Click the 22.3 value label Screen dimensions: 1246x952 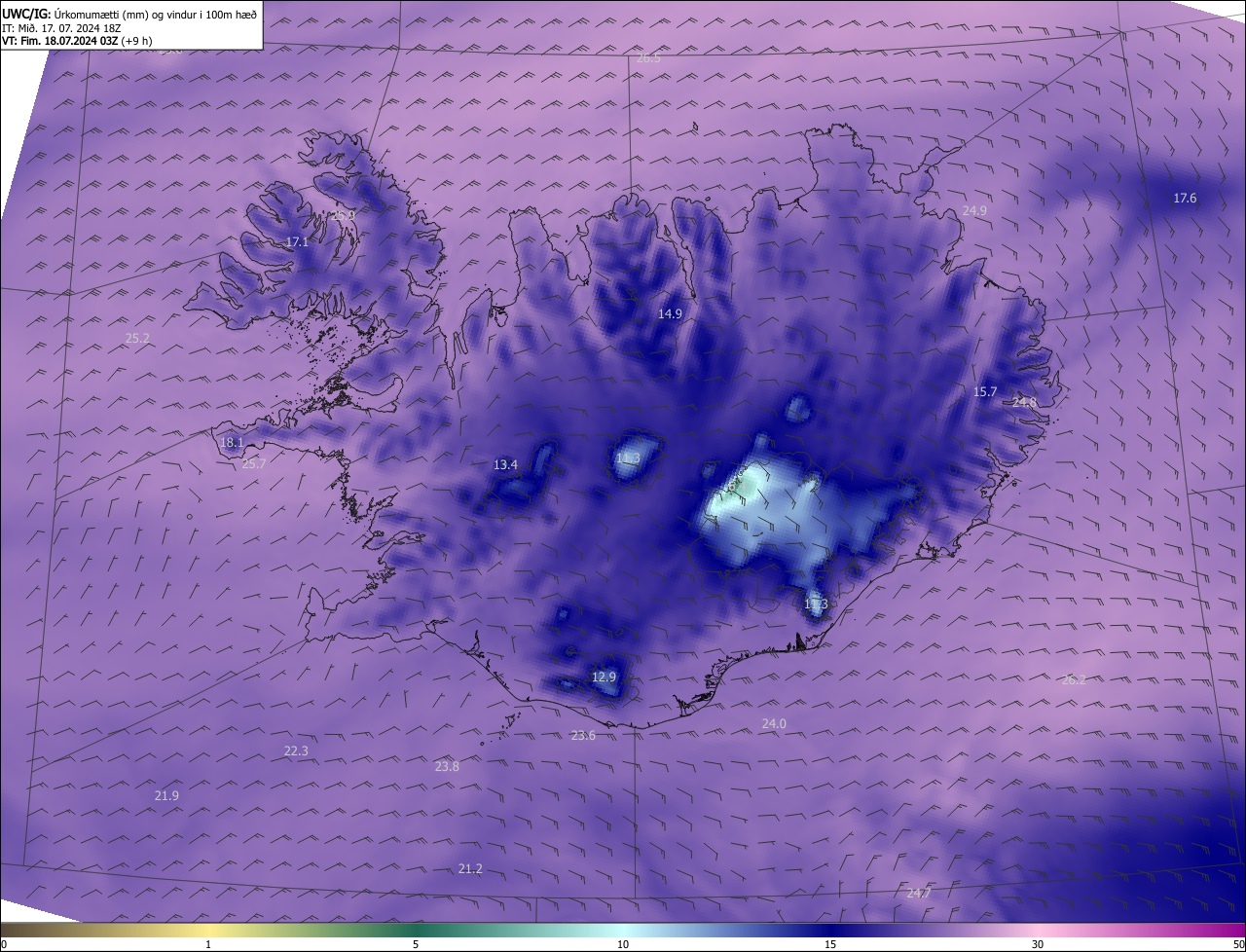296,751
